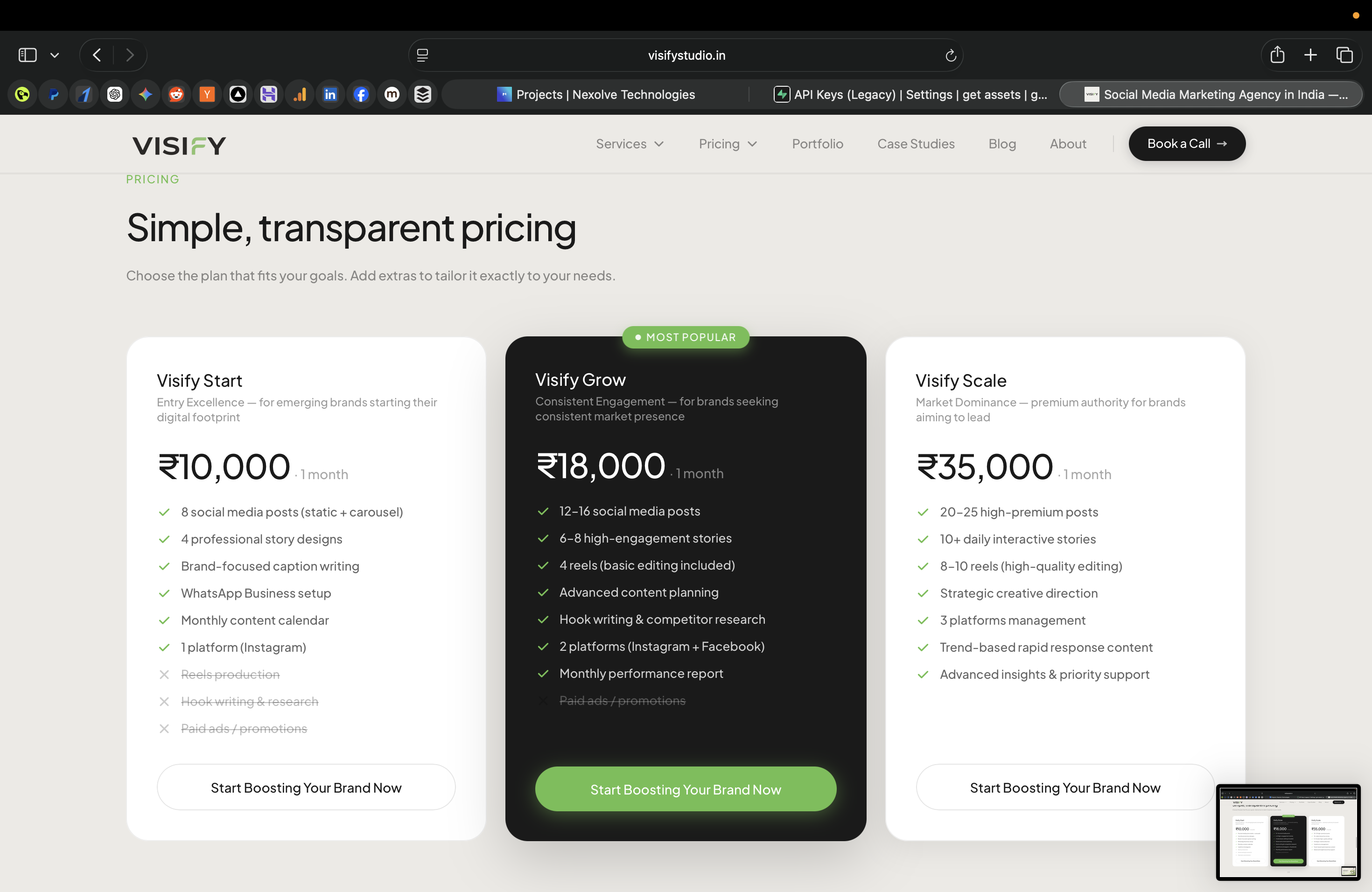
Task: Open the Gemini sparkle pinned tab
Action: 146,95
